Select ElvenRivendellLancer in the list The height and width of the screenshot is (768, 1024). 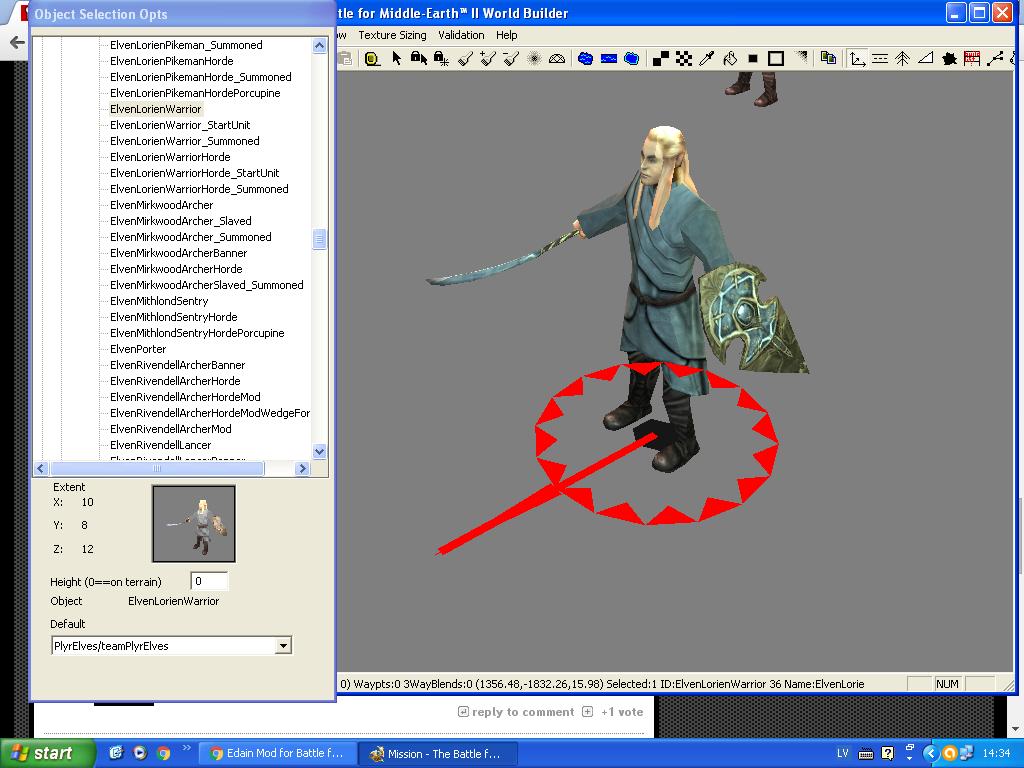[x=161, y=445]
